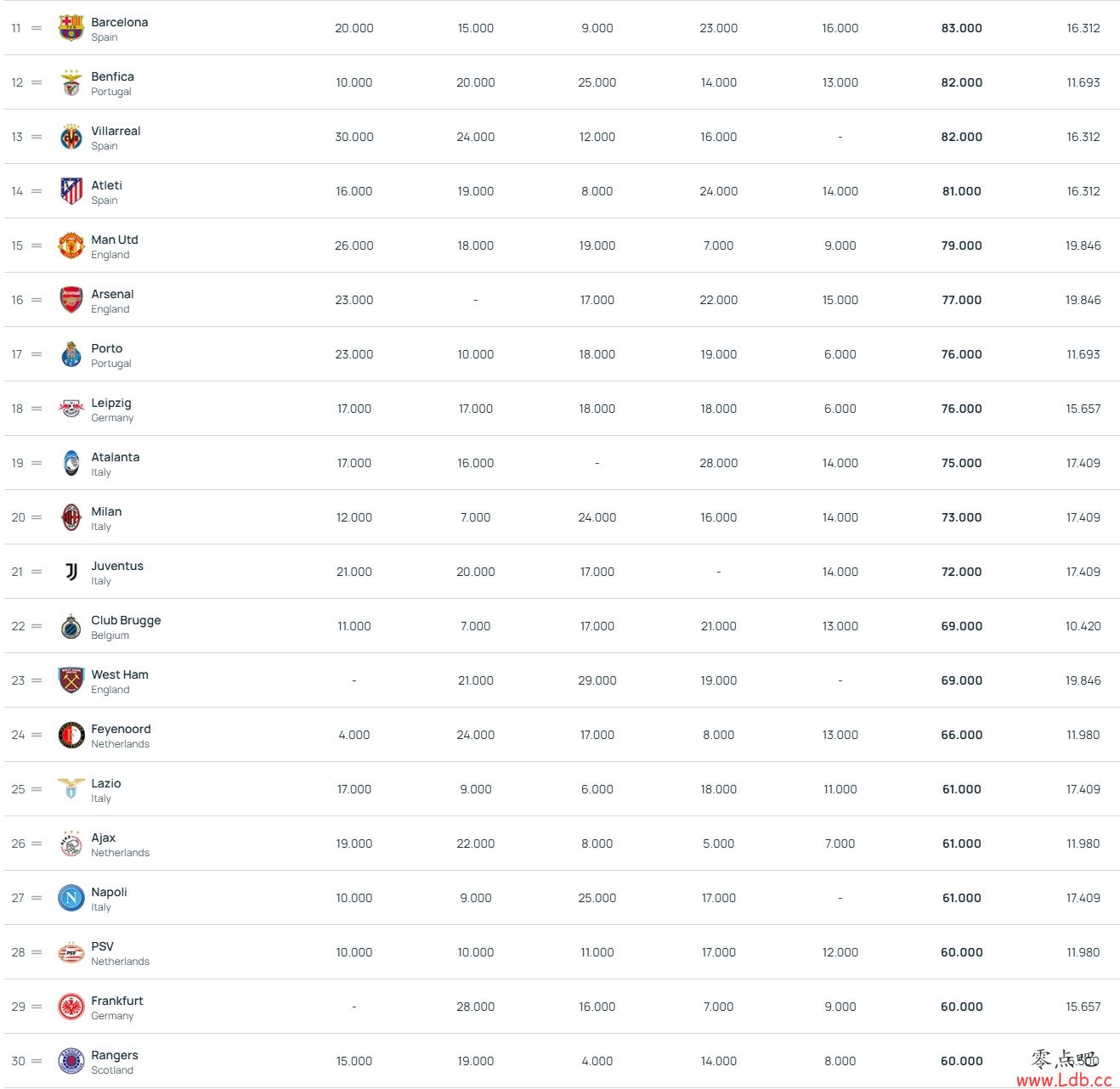Open the Ajax team name link
The width and height of the screenshot is (1120, 1089).
click(104, 838)
